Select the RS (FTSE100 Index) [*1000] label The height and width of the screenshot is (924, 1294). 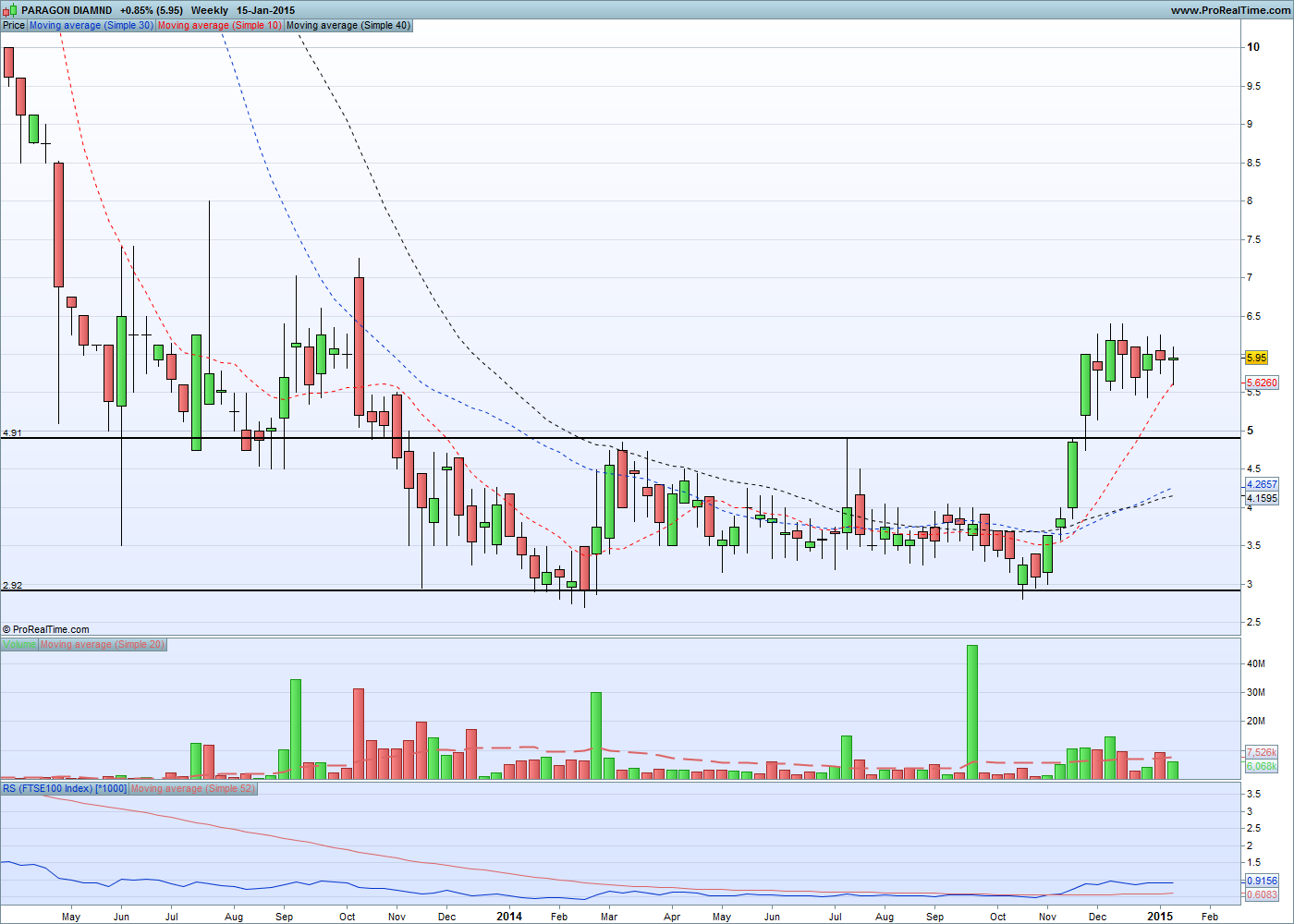point(65,788)
